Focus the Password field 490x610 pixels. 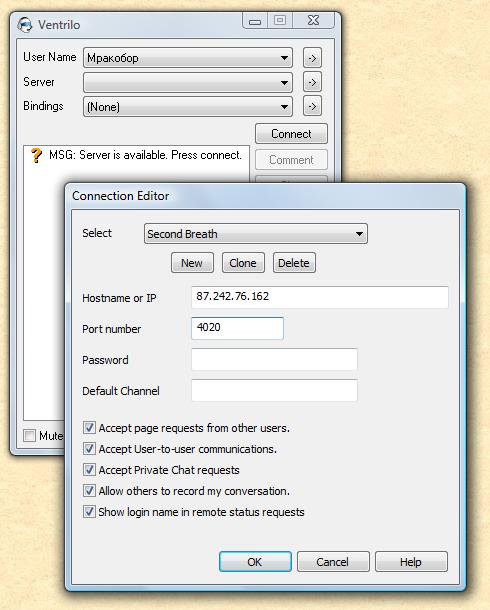(x=274, y=359)
